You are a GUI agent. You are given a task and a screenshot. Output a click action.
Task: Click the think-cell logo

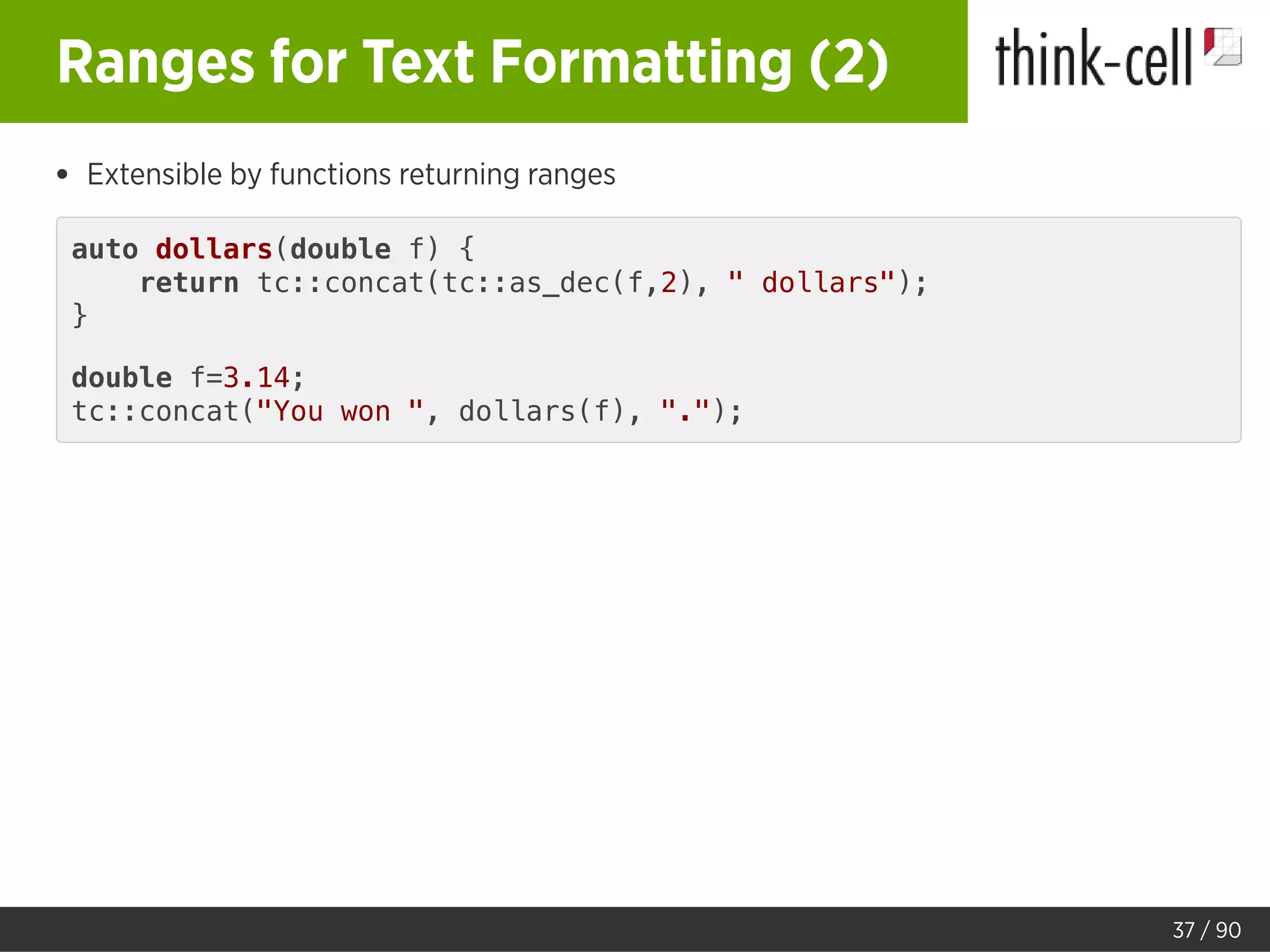(x=1118, y=56)
